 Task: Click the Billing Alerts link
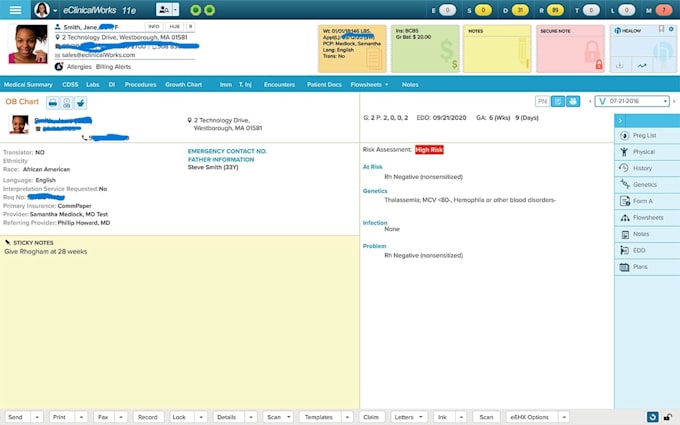pos(113,67)
